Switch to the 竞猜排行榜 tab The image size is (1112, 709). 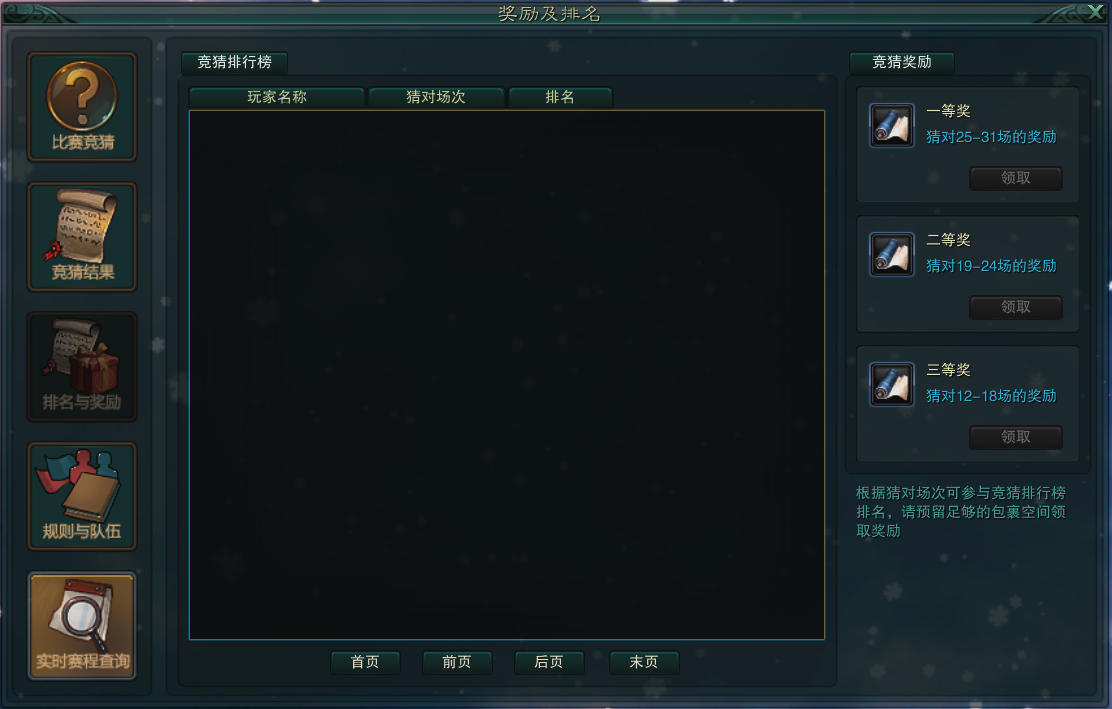coord(235,62)
